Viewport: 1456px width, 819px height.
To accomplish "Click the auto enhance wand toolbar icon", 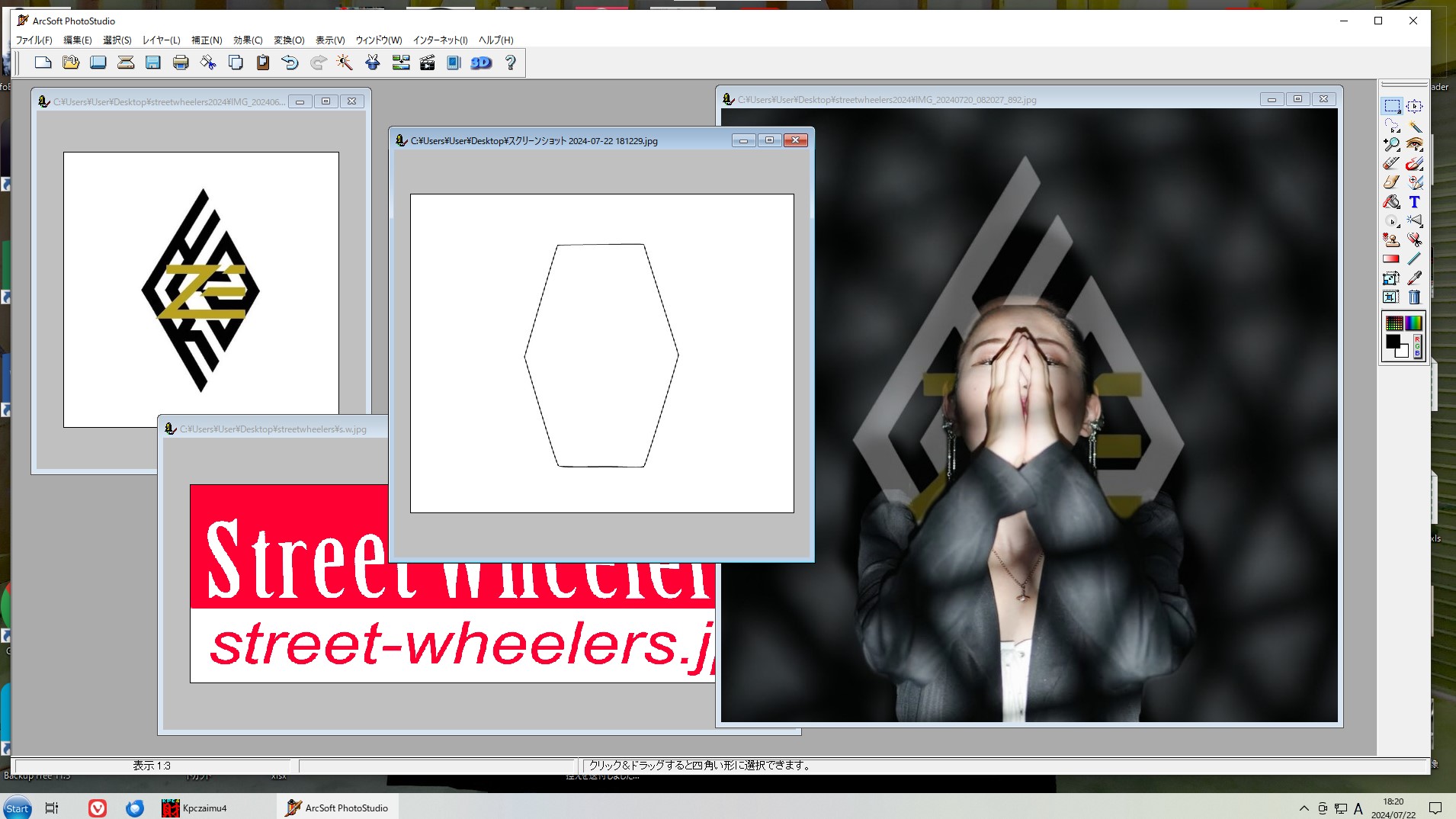I will point(345,63).
